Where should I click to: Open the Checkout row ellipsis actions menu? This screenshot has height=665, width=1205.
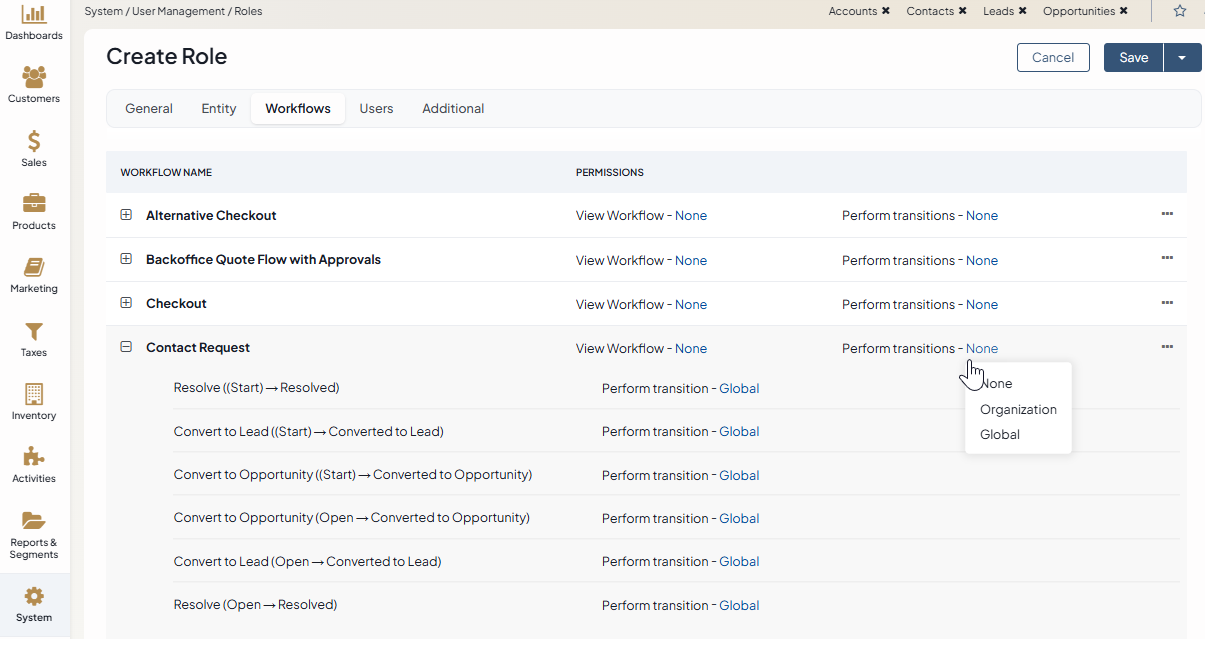click(x=1167, y=302)
